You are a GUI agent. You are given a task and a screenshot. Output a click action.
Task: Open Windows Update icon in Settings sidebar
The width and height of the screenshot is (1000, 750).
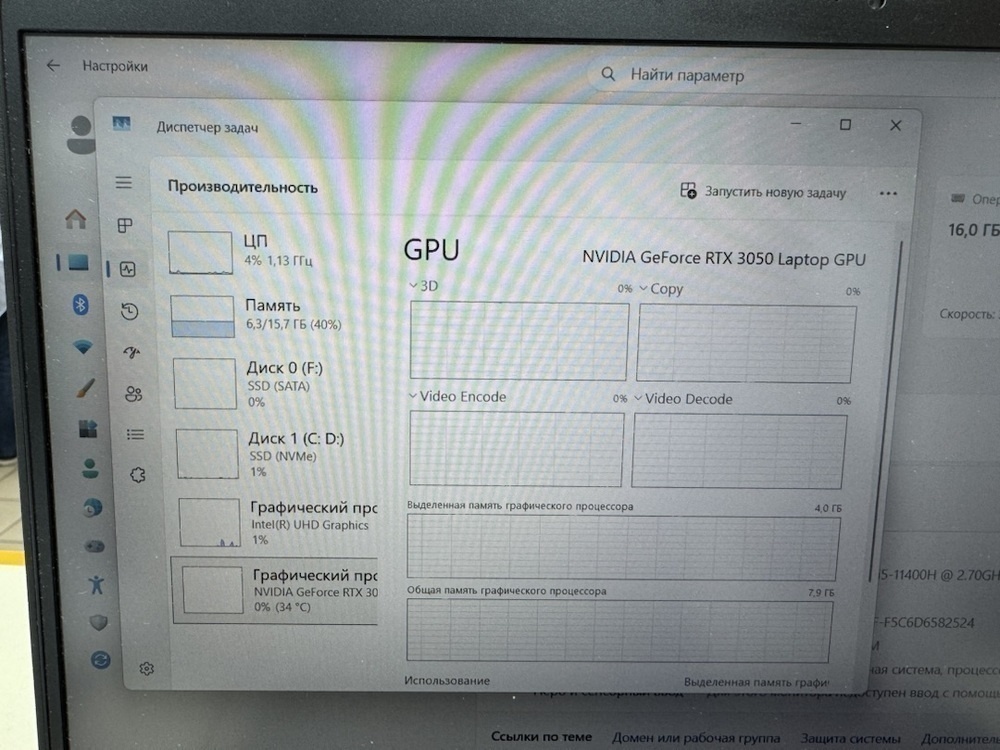[x=100, y=659]
